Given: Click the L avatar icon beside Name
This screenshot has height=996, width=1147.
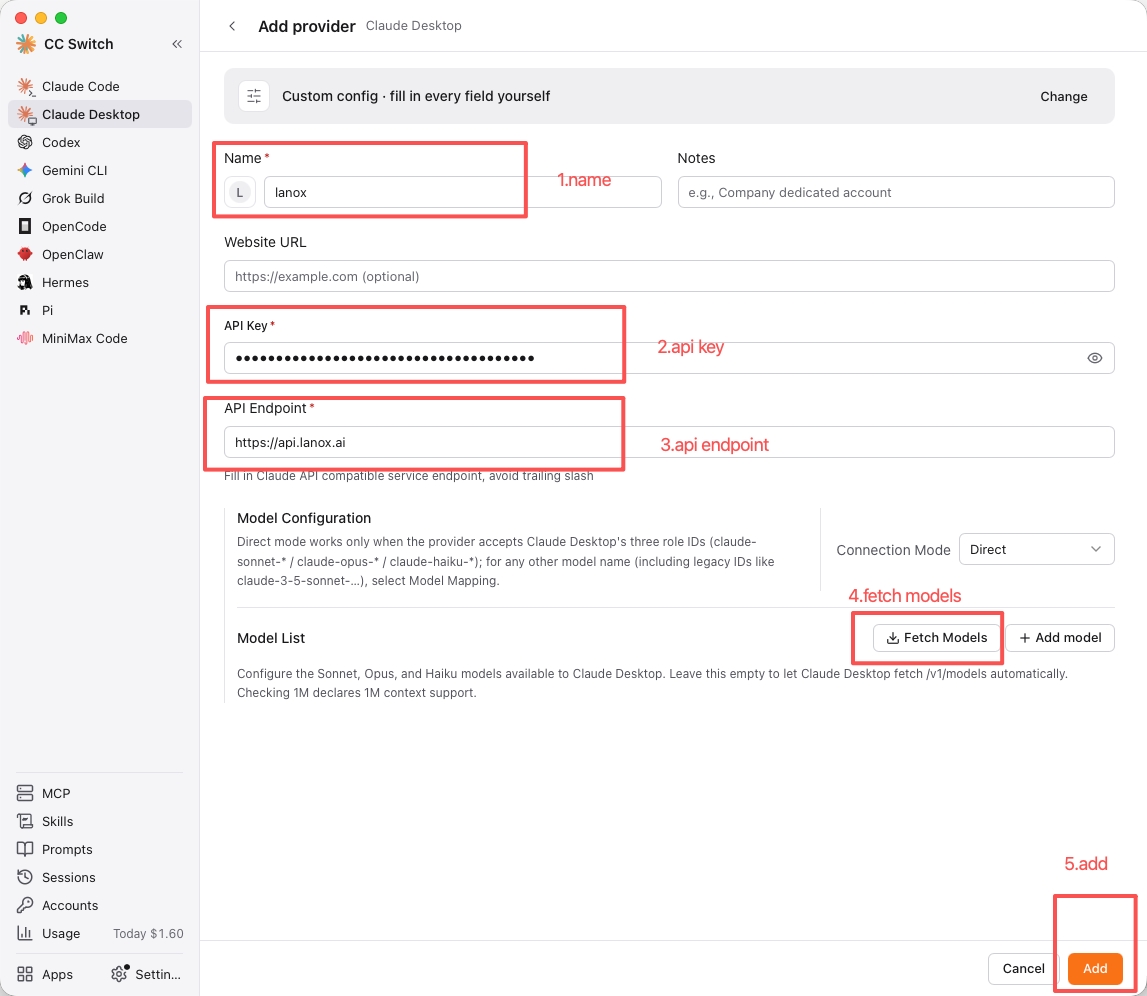Looking at the screenshot, I should click(x=239, y=192).
